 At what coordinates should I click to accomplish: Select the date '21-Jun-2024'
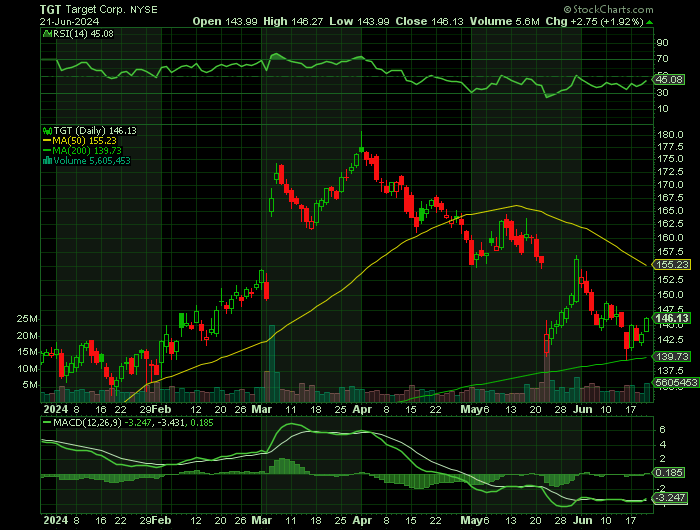(69, 21)
